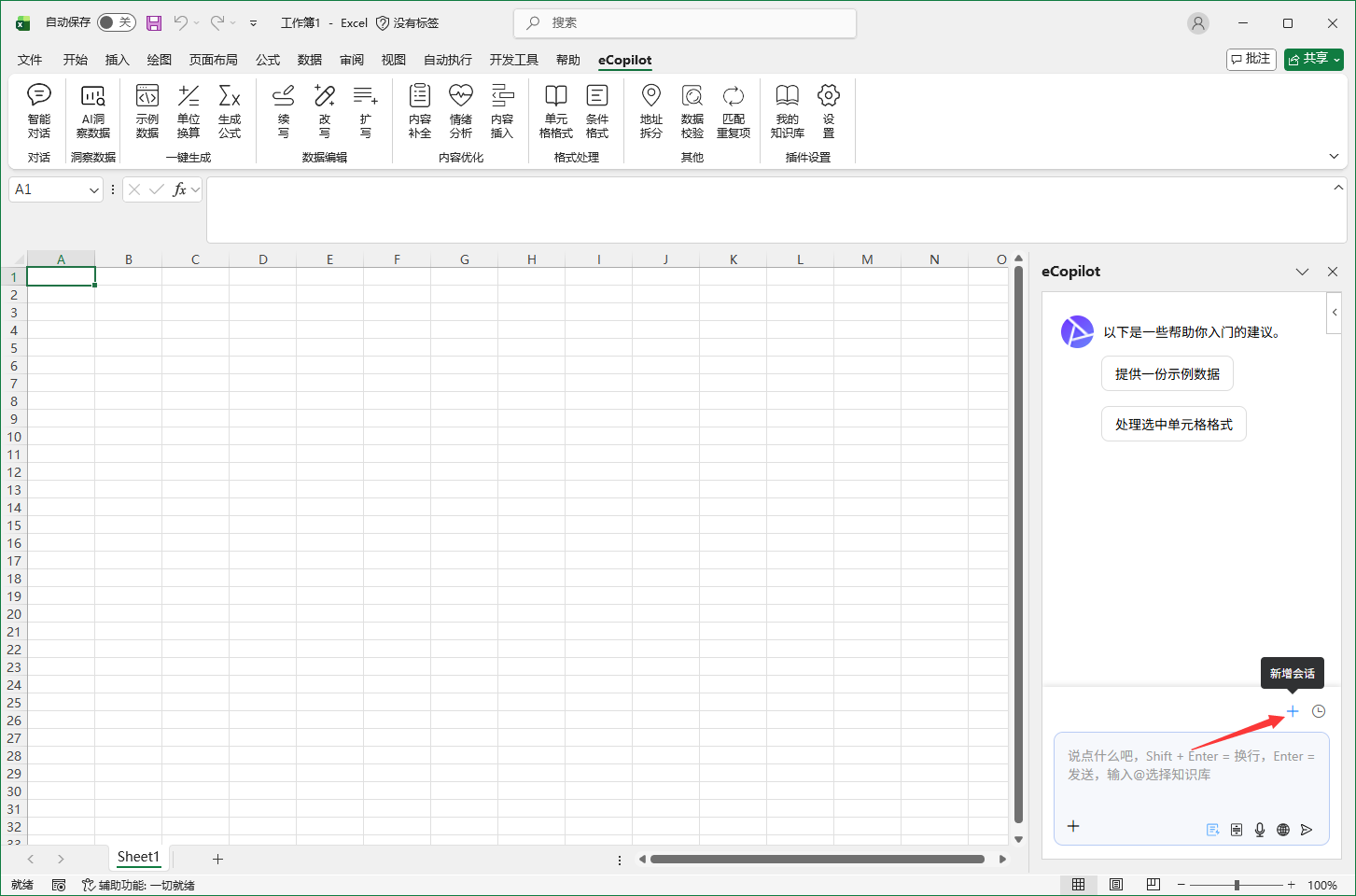1356x896 pixels.
Task: Click the AI洞察数据 ribbon icon
Action: tap(93, 110)
